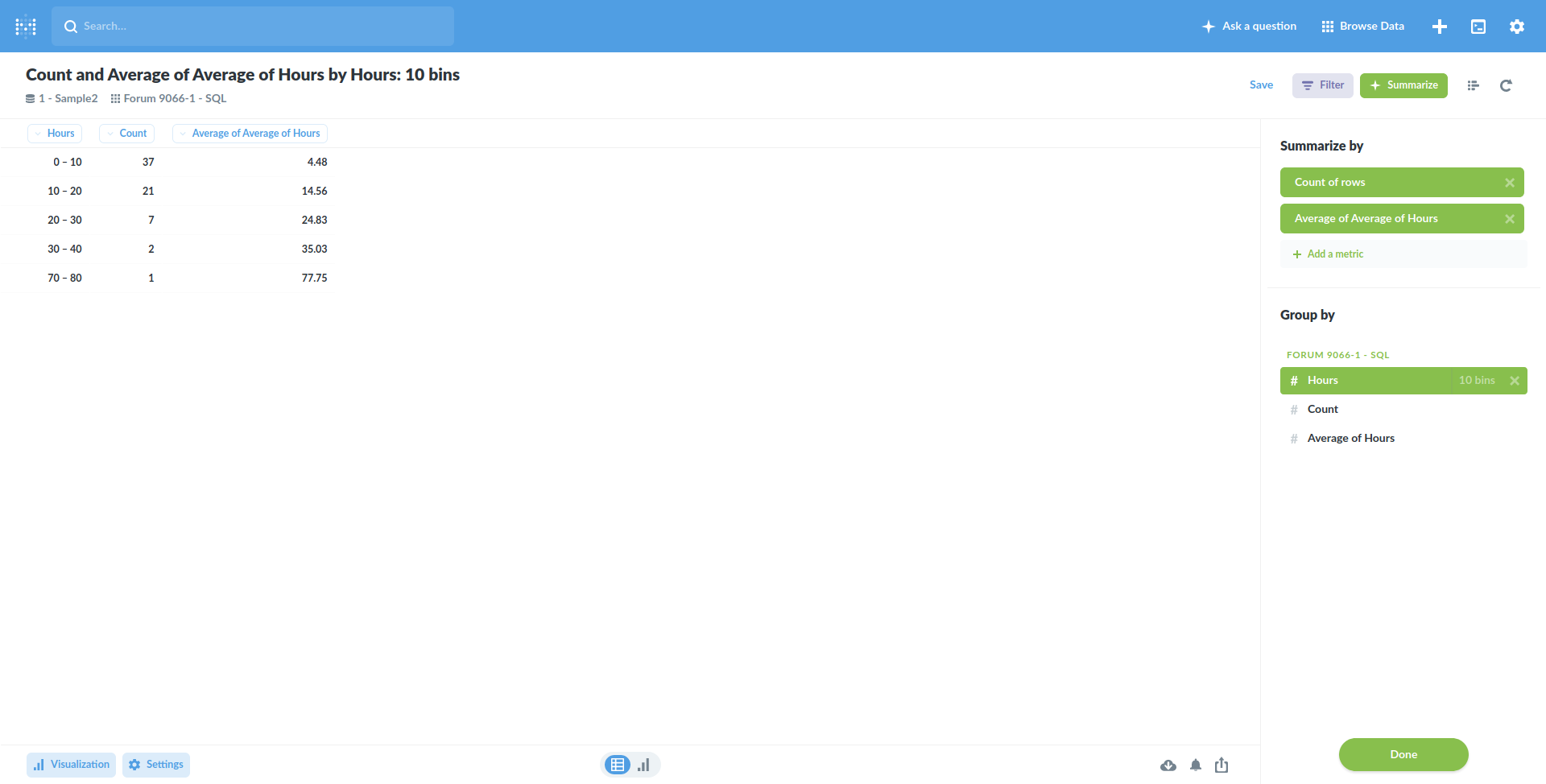Viewport: 1546px width, 784px height.
Task: Switch to table view toggle
Action: [x=618, y=765]
